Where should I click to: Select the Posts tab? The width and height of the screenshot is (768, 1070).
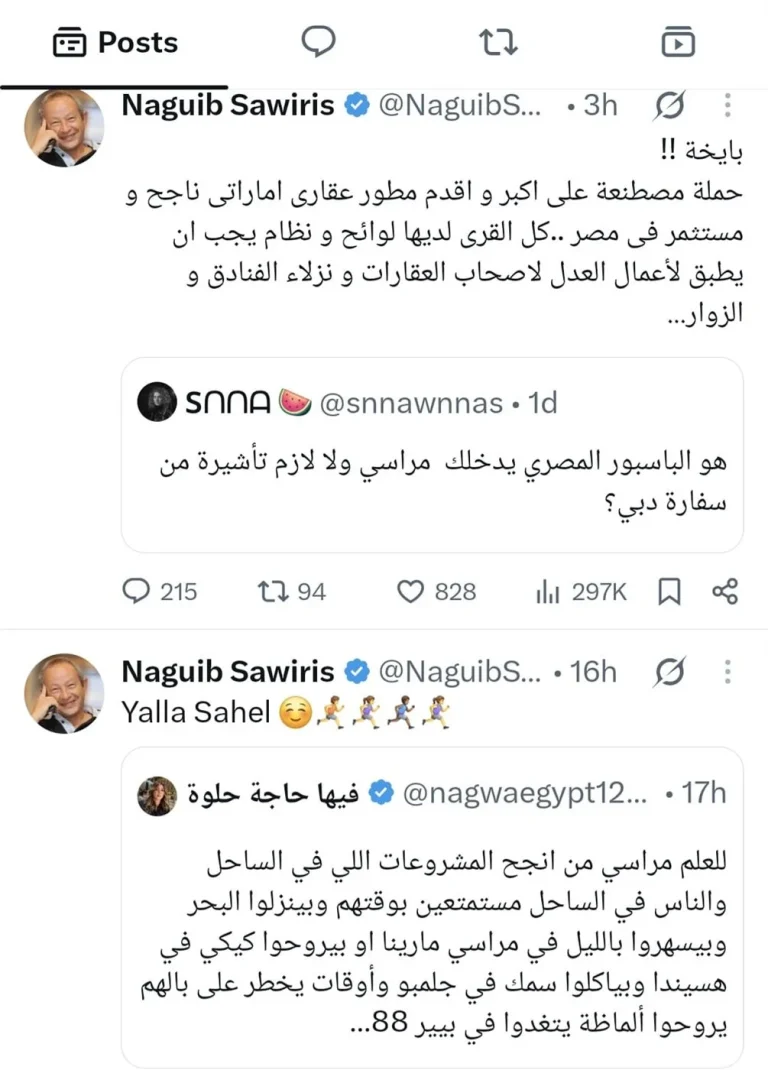[x=115, y=43]
